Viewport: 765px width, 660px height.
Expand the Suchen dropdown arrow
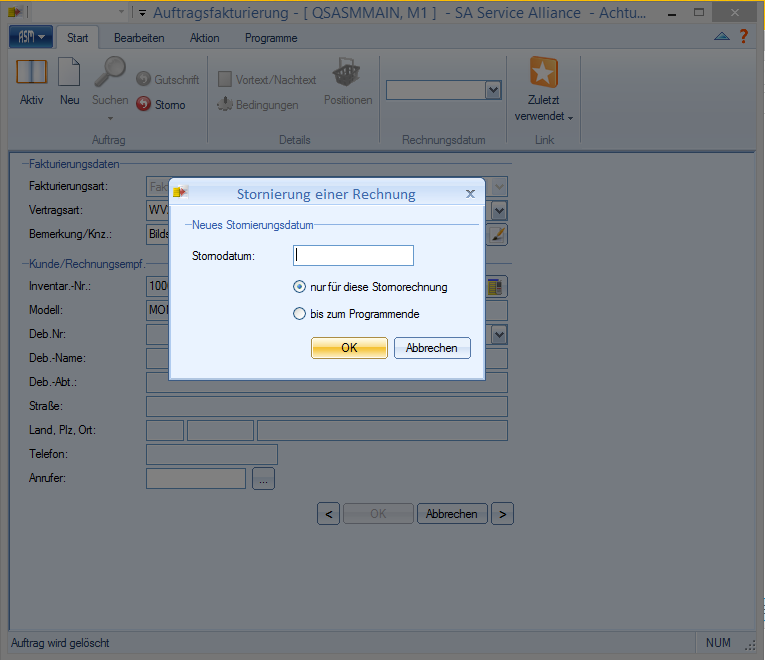[110, 118]
